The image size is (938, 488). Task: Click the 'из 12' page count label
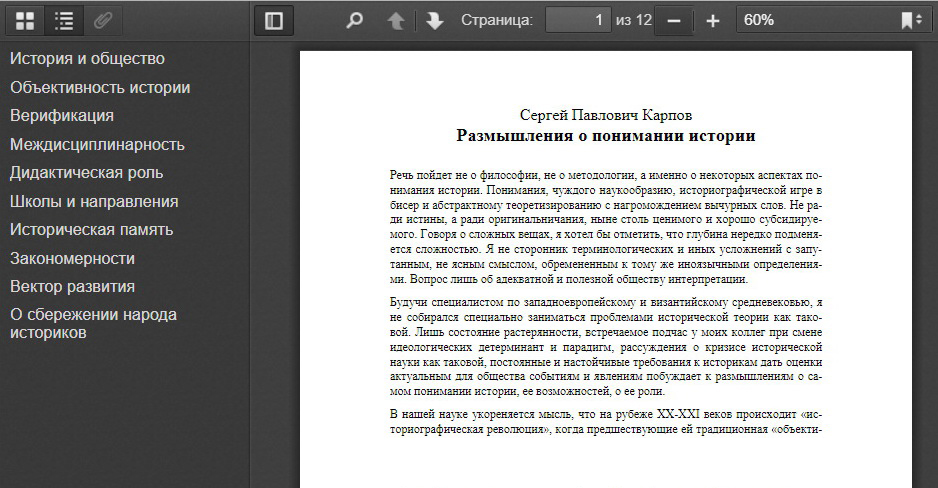click(634, 20)
